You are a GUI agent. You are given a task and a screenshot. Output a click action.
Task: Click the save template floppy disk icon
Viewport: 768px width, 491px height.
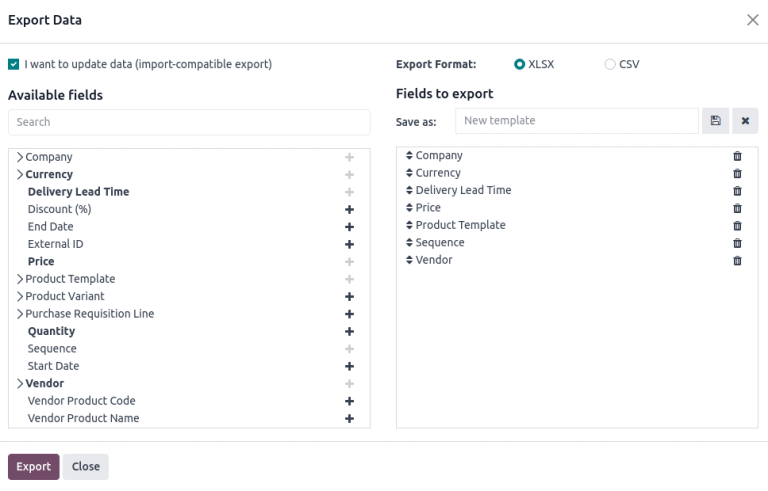[715, 121]
